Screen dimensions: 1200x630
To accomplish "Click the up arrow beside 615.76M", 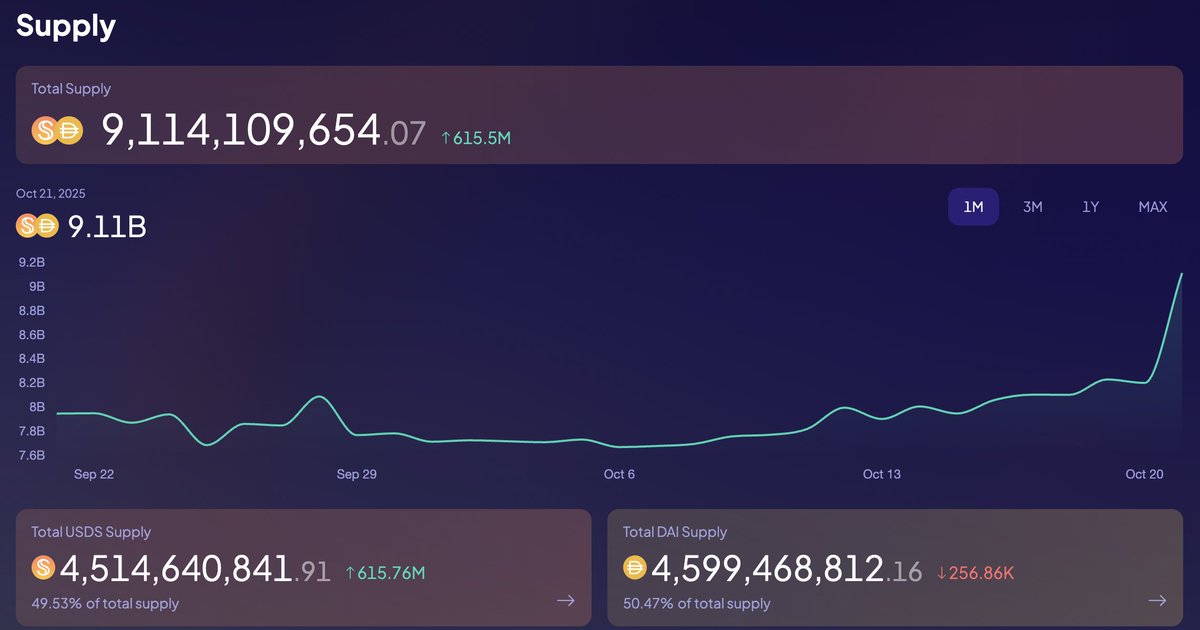I will point(350,573).
